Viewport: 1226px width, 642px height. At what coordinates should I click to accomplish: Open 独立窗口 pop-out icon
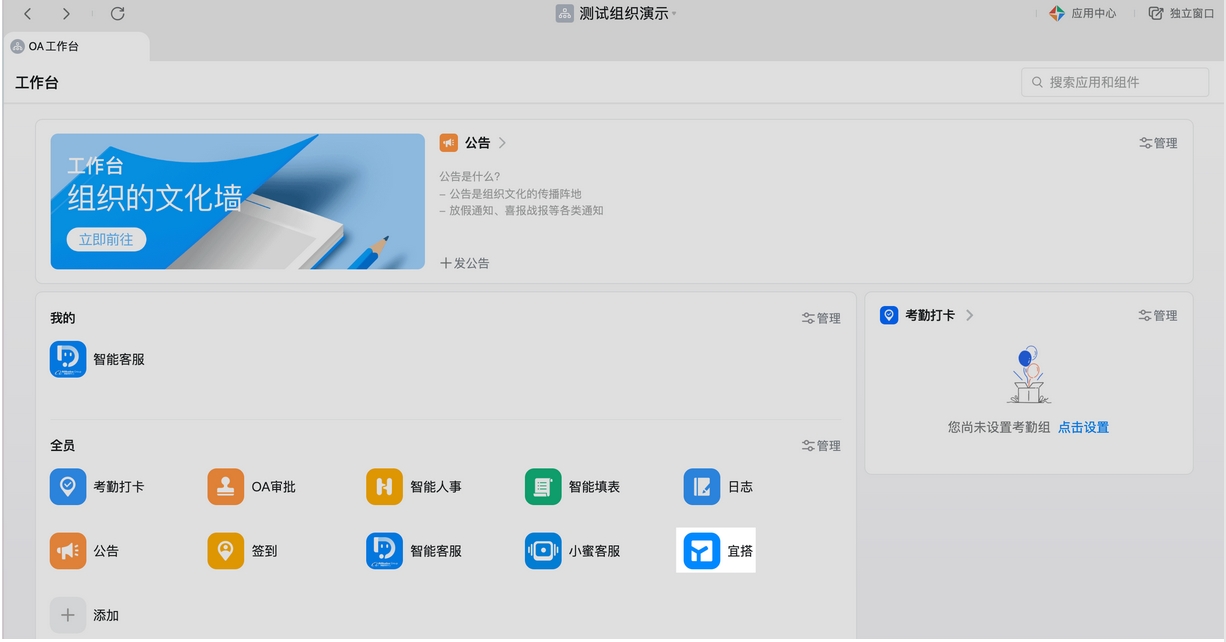click(1157, 14)
